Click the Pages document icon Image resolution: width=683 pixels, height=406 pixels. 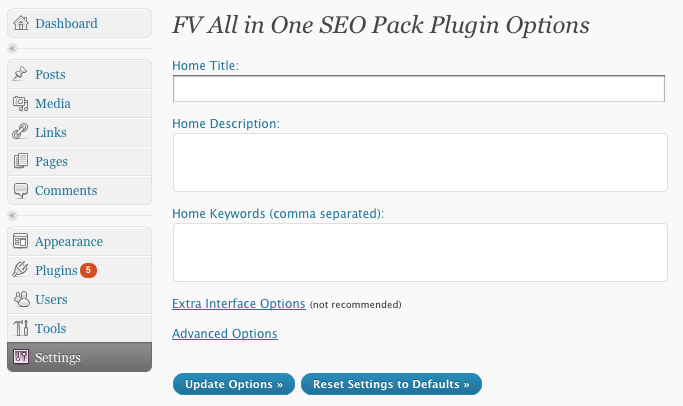pyautogui.click(x=20, y=161)
